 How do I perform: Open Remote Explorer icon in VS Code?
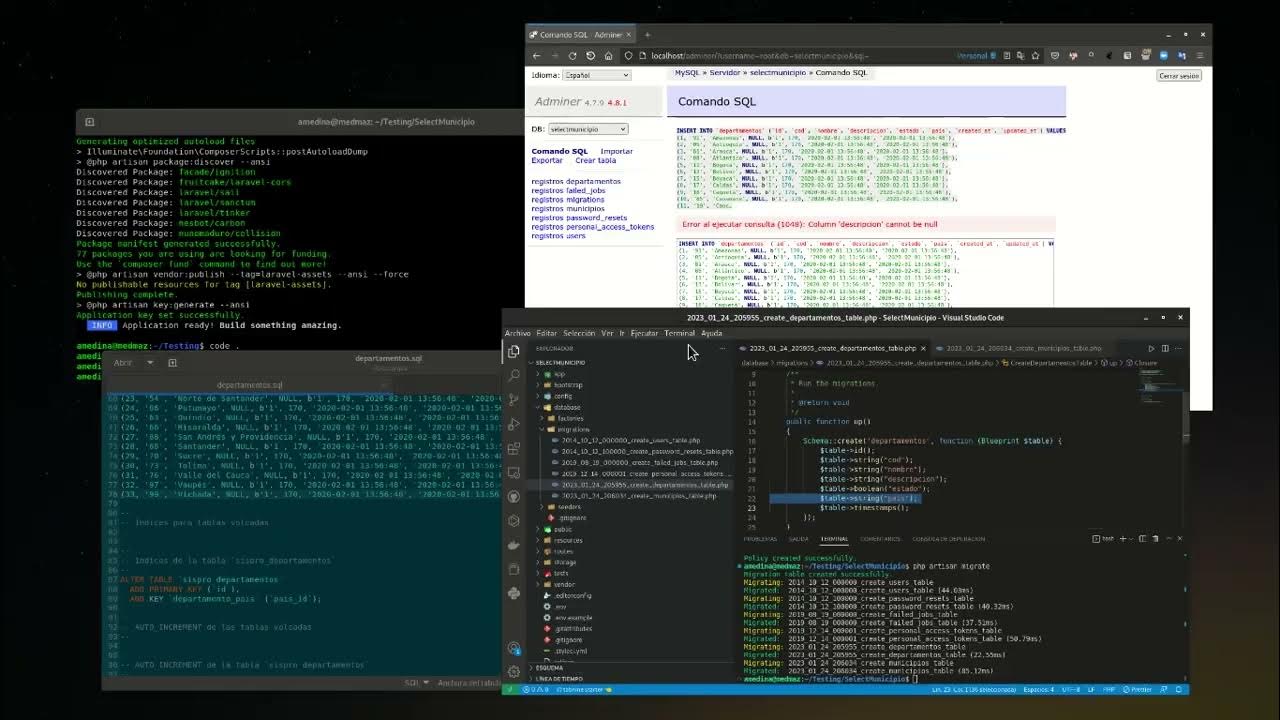pyautogui.click(x=513, y=472)
